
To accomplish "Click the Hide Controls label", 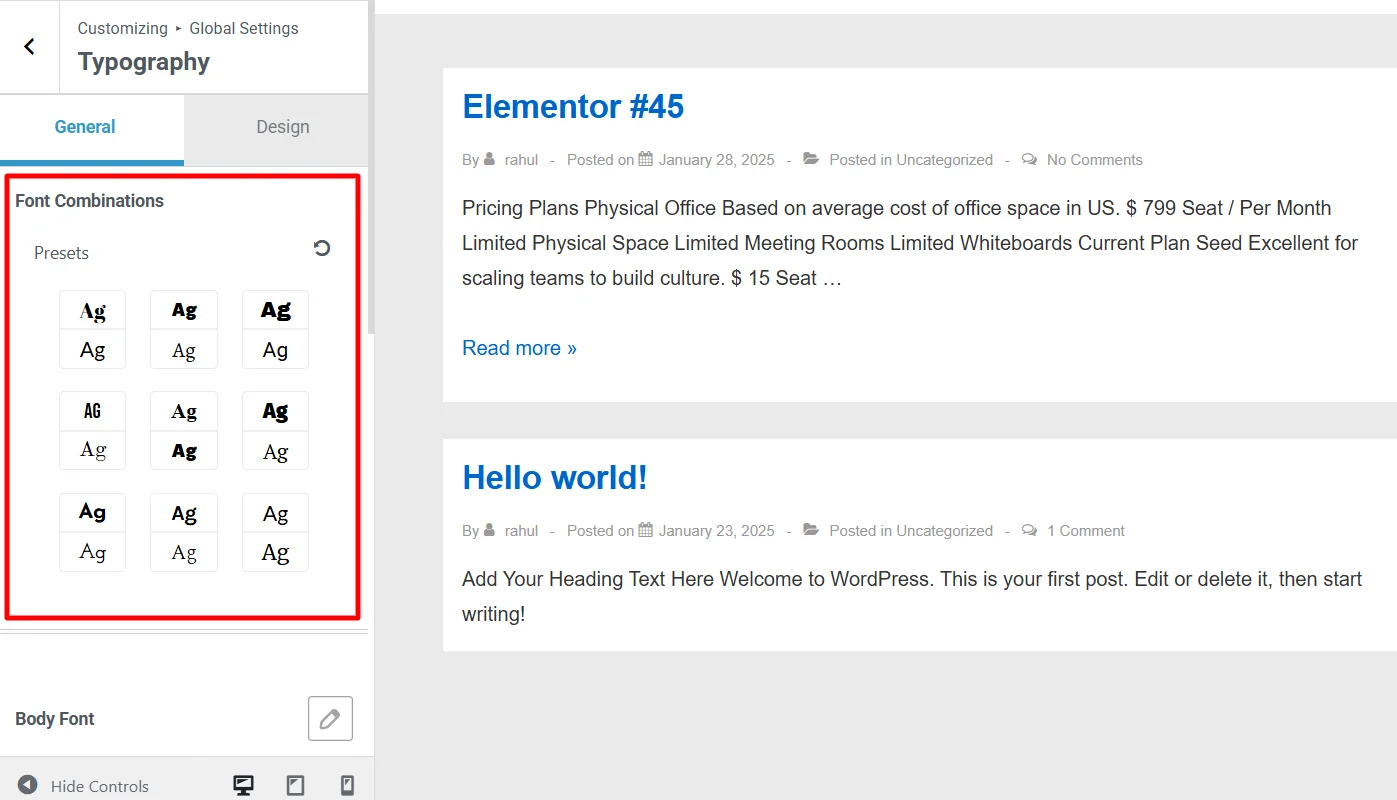I will [100, 786].
